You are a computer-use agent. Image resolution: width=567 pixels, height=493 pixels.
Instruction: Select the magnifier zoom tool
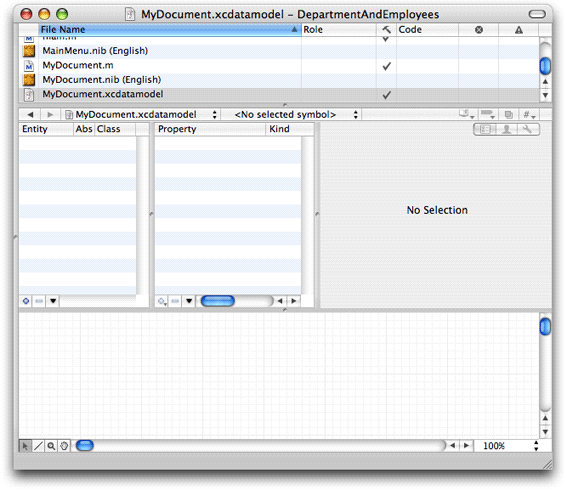click(51, 446)
